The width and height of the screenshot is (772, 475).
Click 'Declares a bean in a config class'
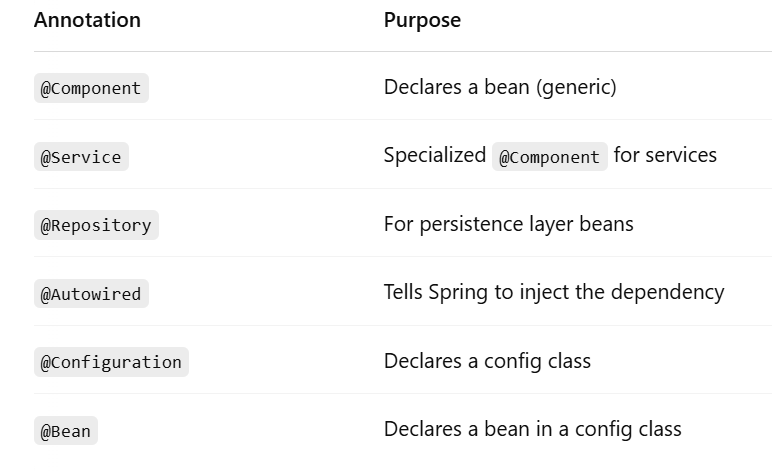point(533,429)
